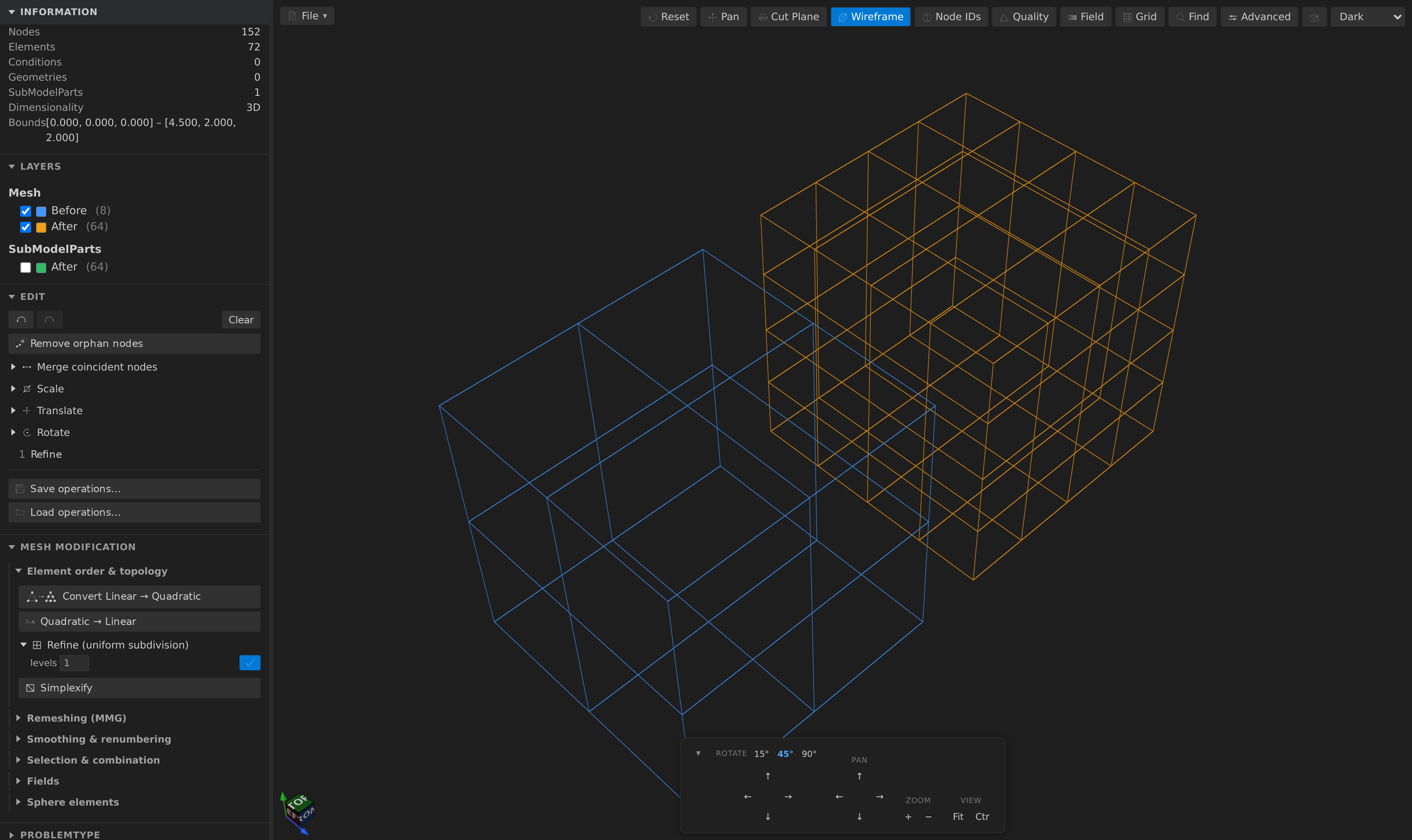Pan view down with the arrow
The image size is (1412, 840).
[x=859, y=816]
